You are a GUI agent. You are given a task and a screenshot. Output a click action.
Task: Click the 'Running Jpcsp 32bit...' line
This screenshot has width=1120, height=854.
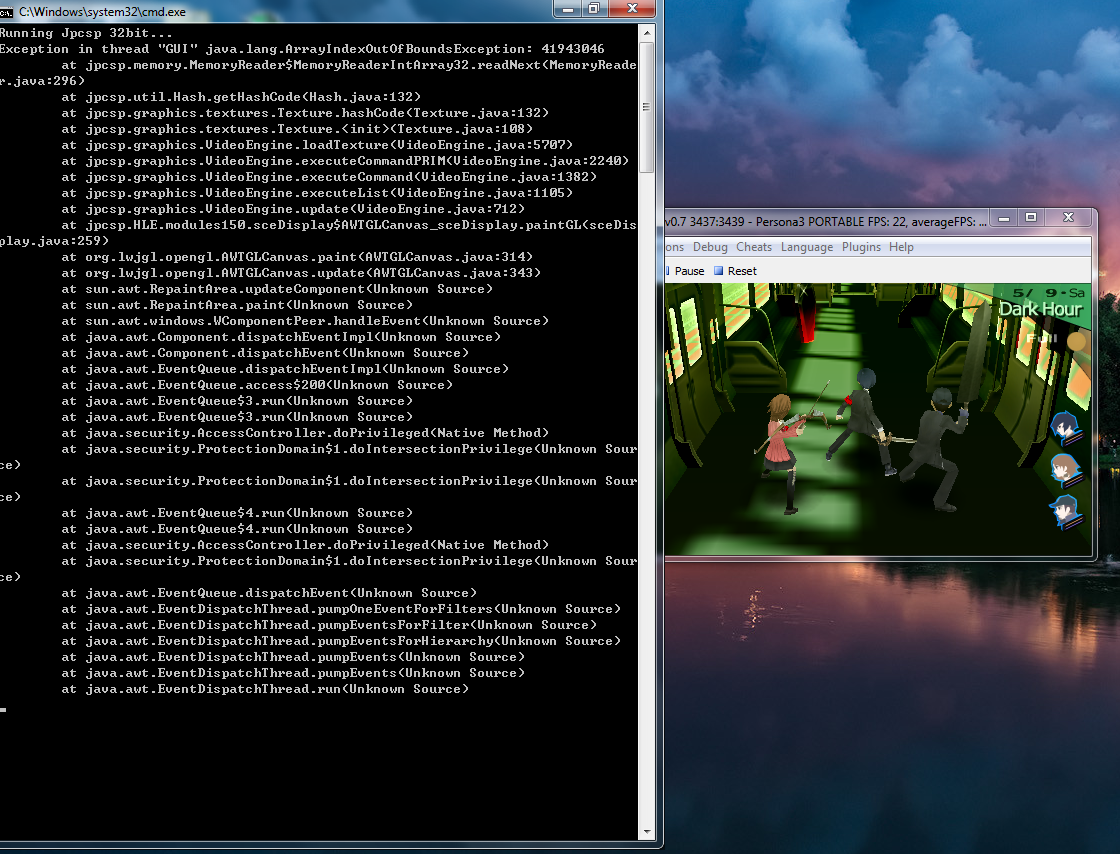(86, 33)
